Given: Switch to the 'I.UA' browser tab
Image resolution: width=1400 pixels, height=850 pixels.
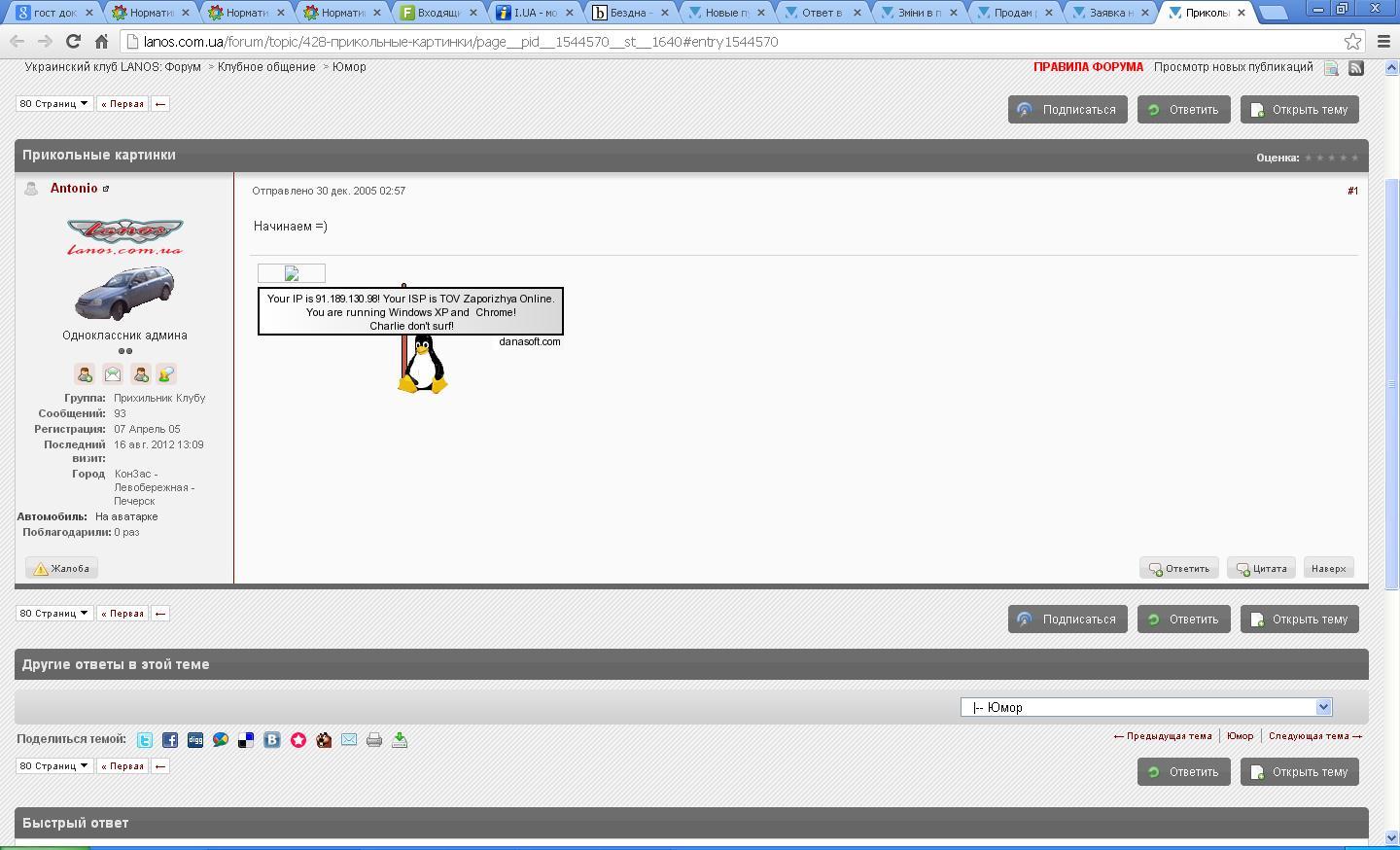Looking at the screenshot, I should pos(533,13).
